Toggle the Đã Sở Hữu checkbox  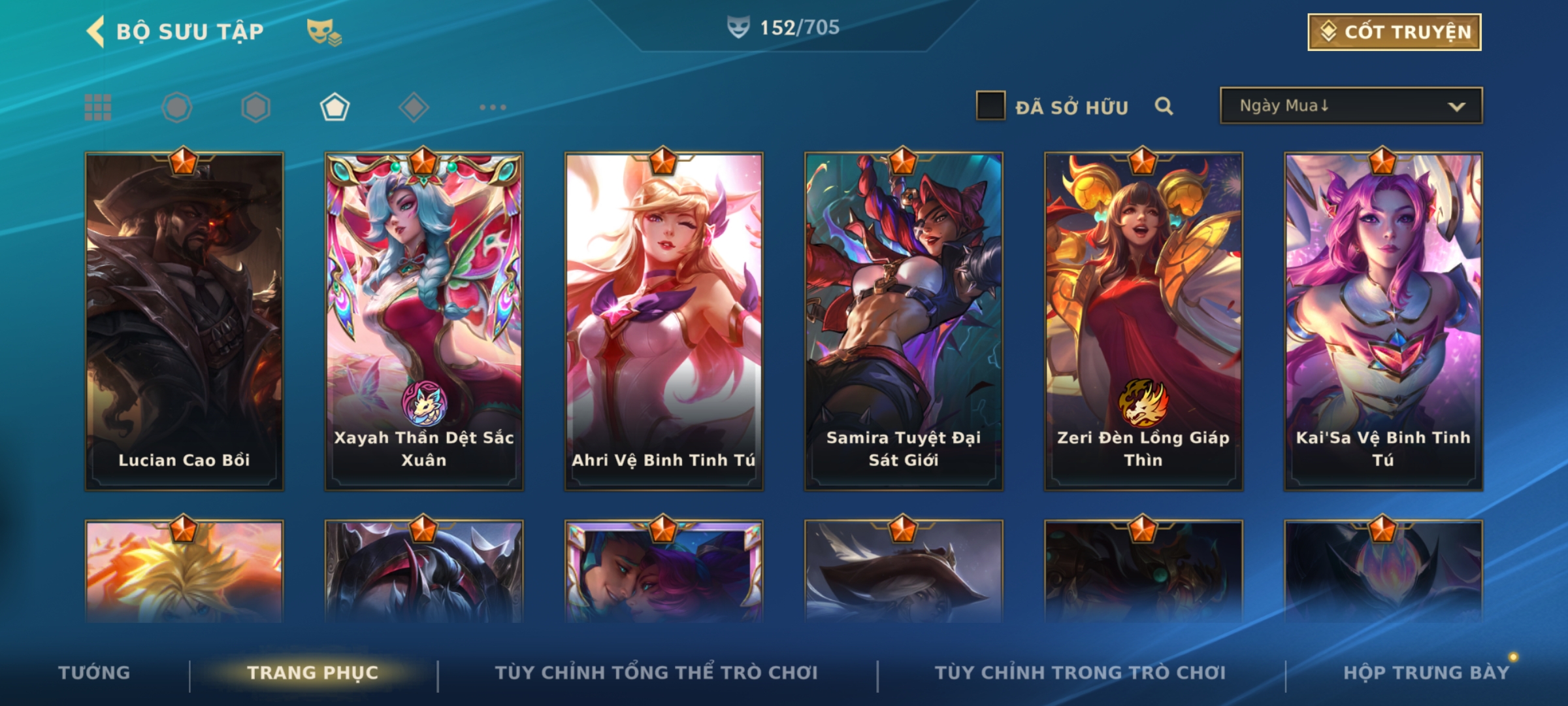coord(990,106)
